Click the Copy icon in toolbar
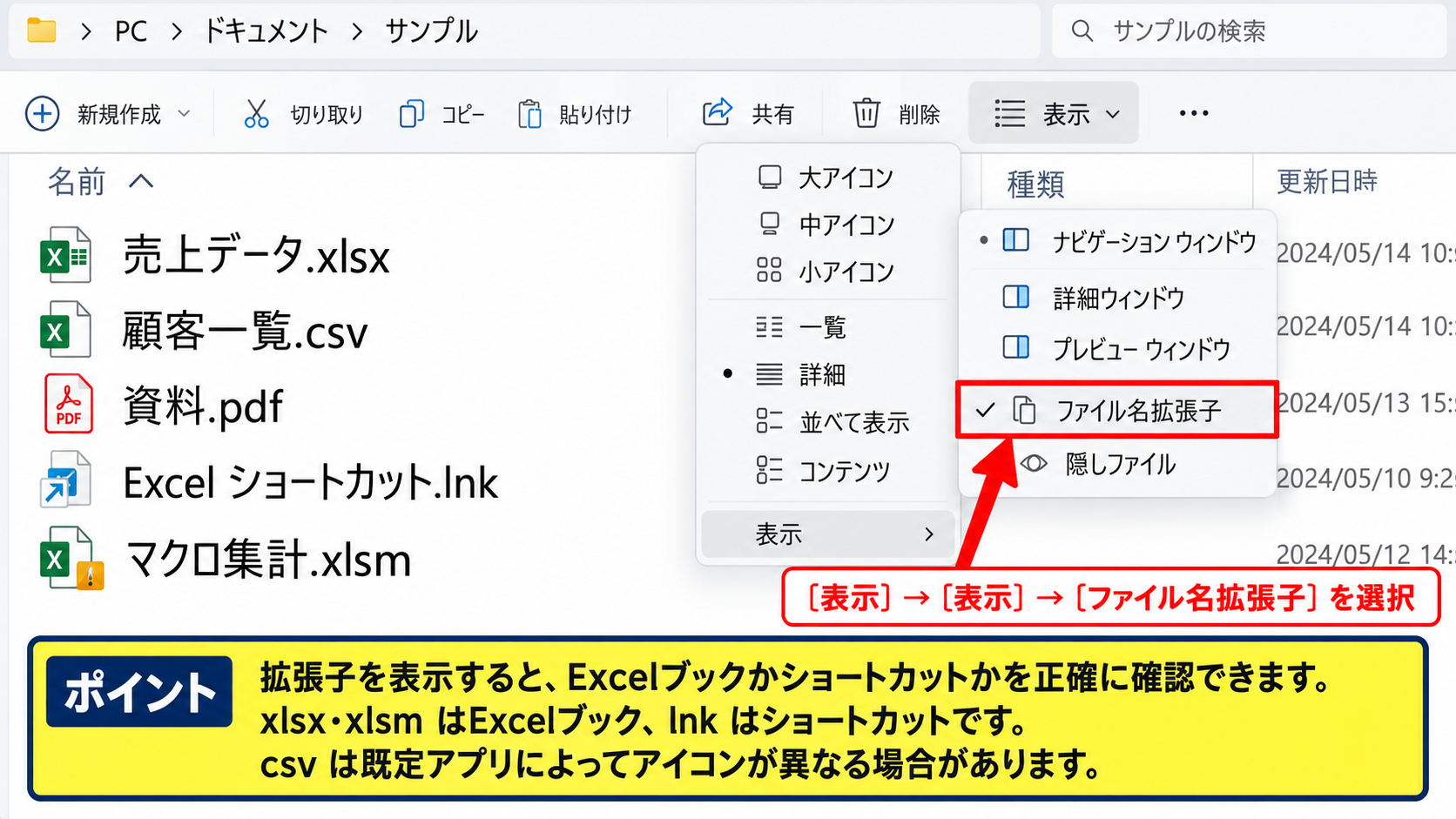This screenshot has width=1456, height=819. 411,114
